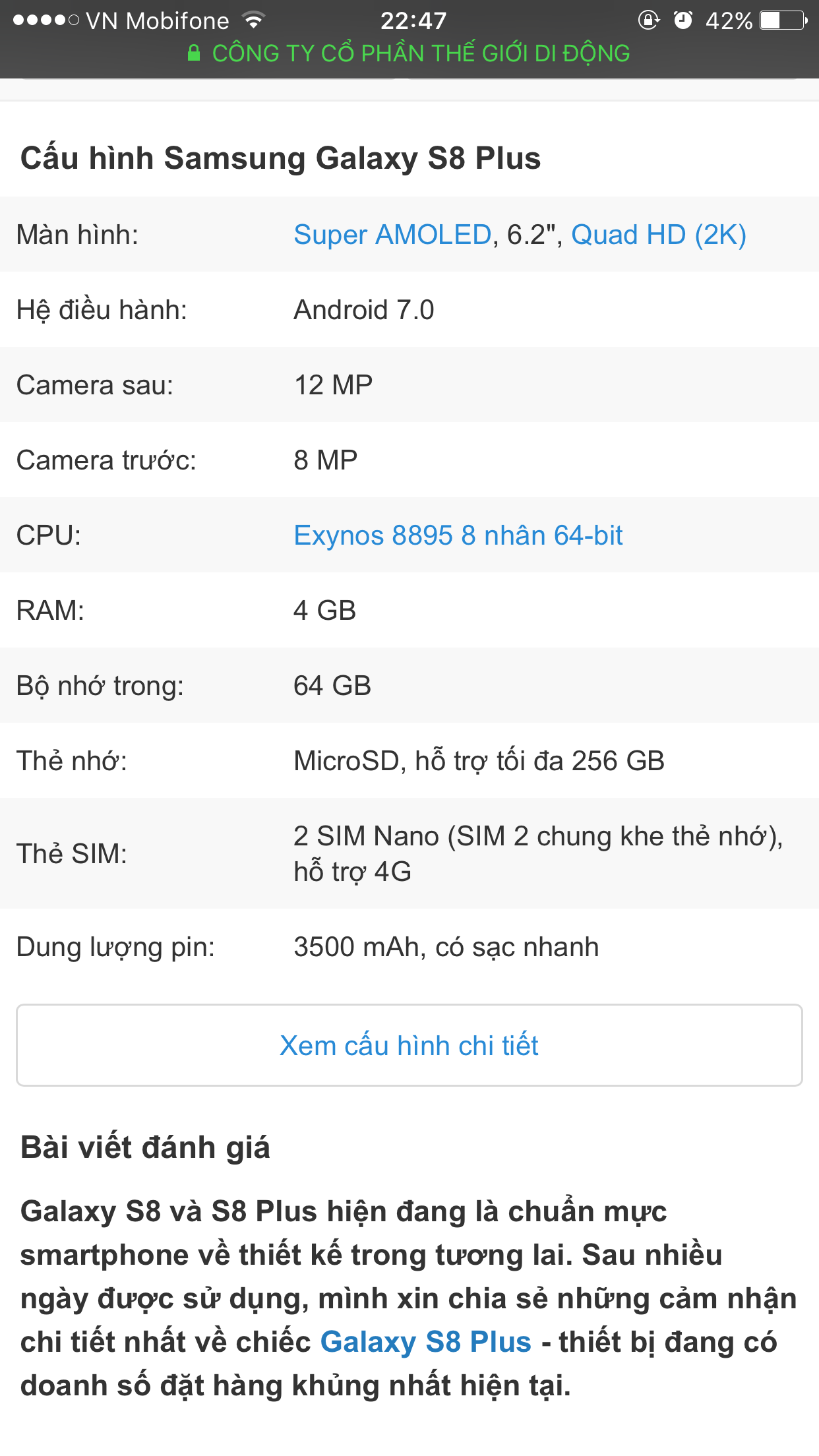Tap the CÔNG TY CỔ PHẦN THẾ GIỚI DI ĐỘNG title
The height and width of the screenshot is (1456, 819).
click(421, 53)
